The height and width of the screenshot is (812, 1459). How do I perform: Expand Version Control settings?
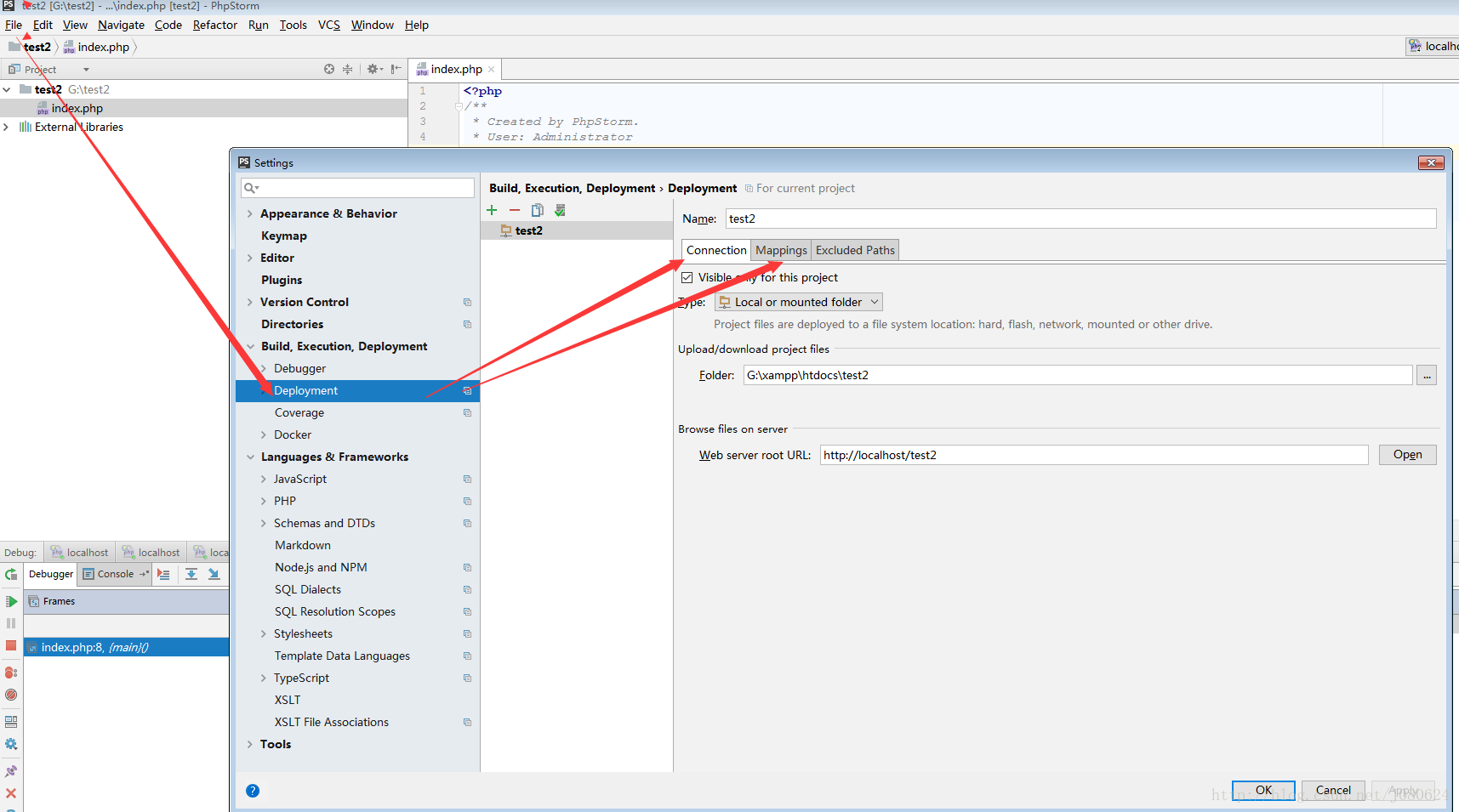point(249,302)
